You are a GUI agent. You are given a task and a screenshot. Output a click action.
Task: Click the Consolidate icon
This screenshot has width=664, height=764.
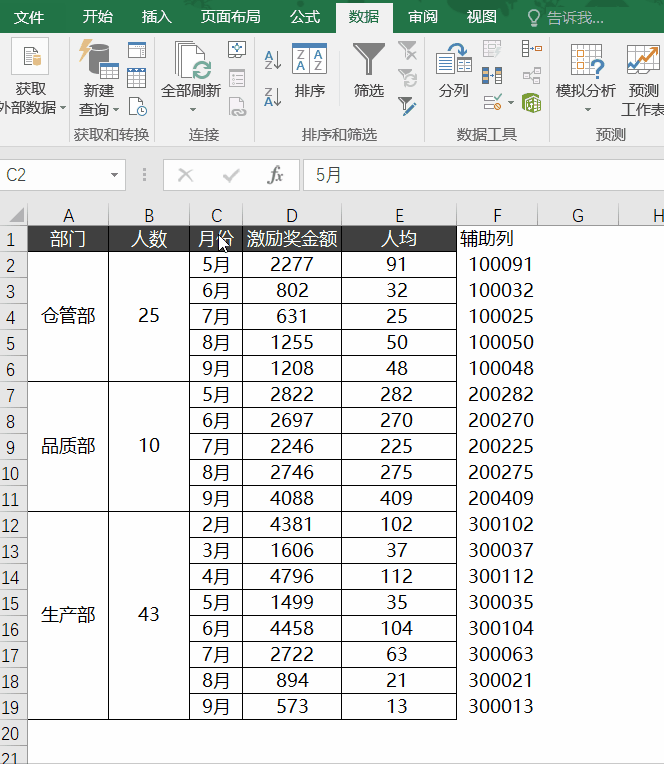pos(531,49)
